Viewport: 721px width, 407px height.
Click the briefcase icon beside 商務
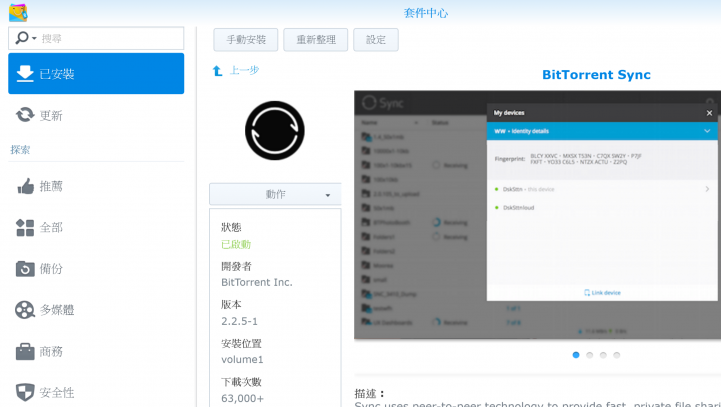pyautogui.click(x=25, y=352)
